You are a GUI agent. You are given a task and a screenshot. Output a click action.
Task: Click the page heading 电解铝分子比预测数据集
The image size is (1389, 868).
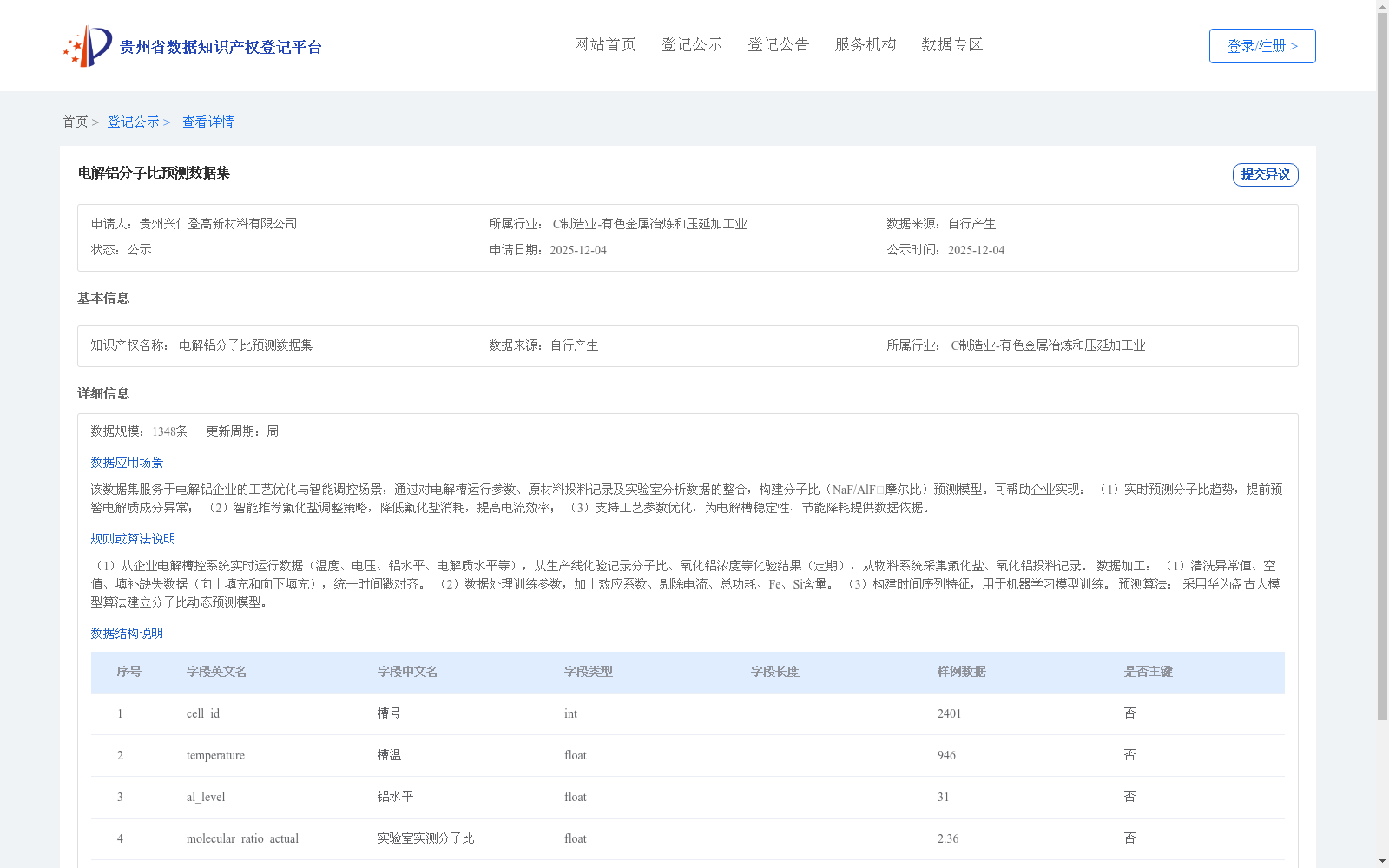(x=154, y=173)
